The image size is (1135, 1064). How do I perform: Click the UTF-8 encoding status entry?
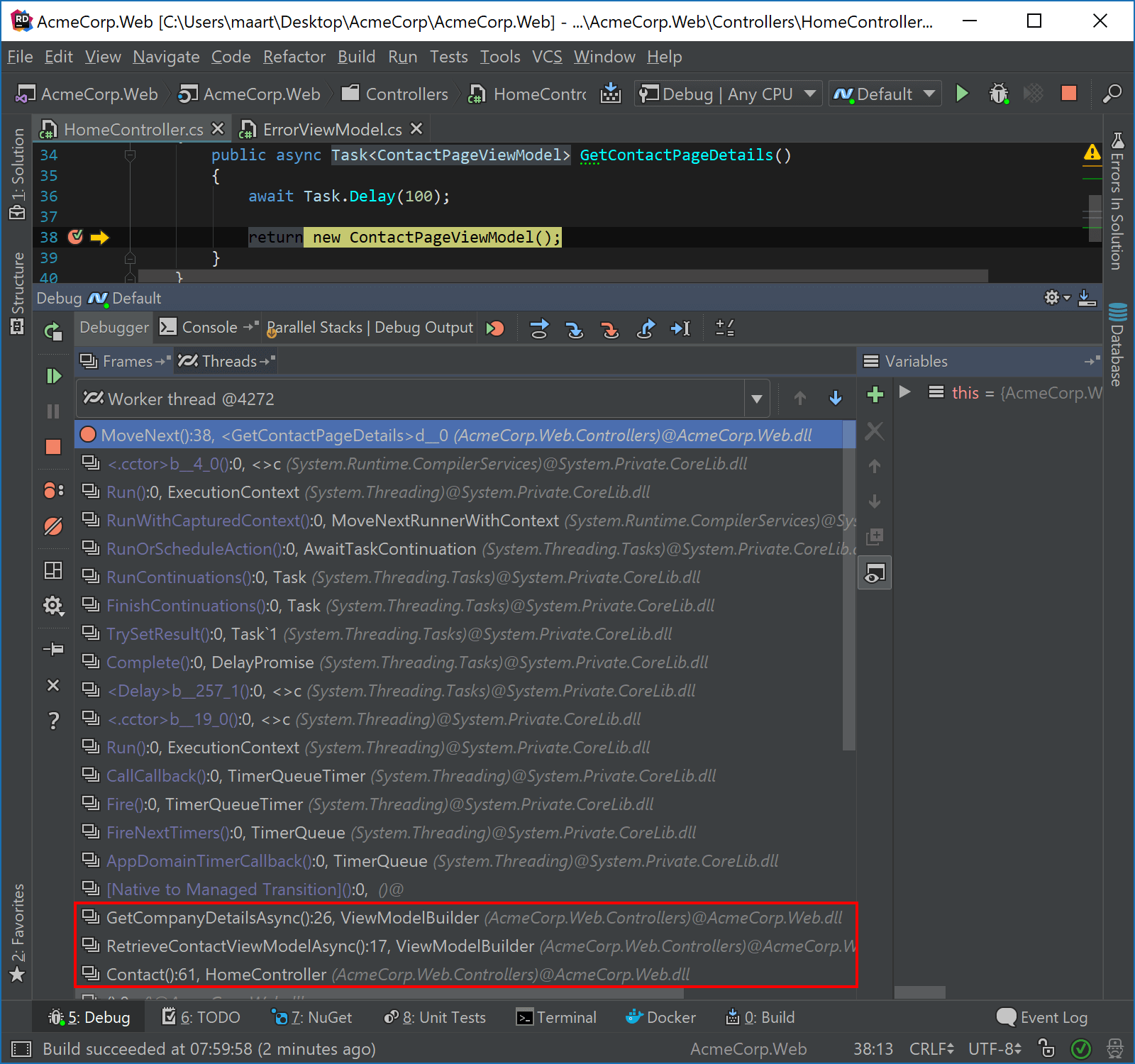point(995,1048)
